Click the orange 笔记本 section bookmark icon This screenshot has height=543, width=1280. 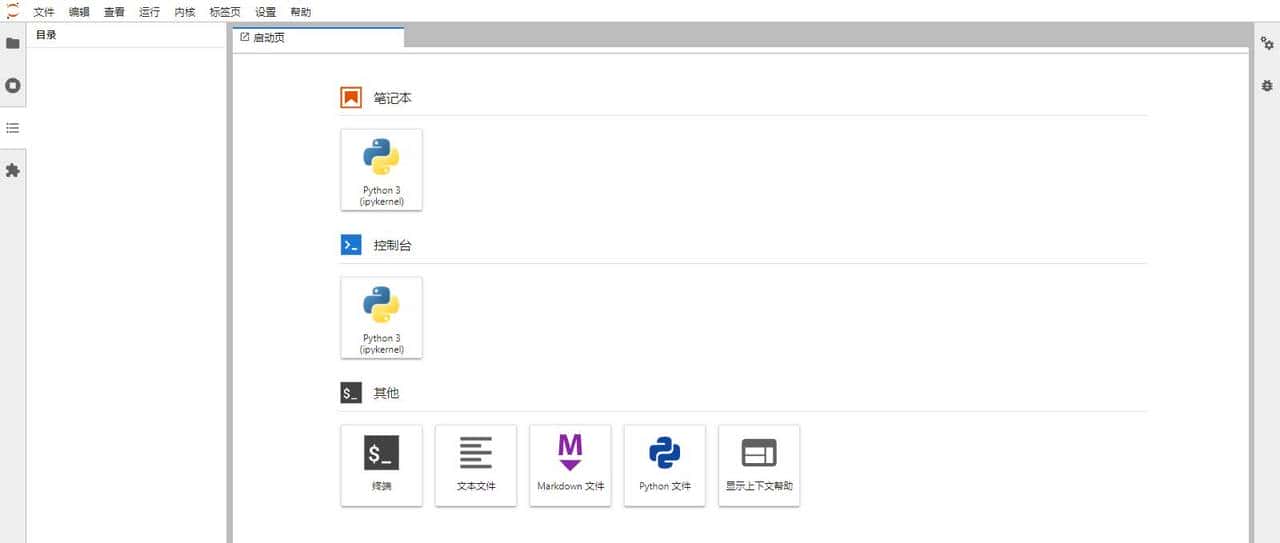pyautogui.click(x=351, y=98)
